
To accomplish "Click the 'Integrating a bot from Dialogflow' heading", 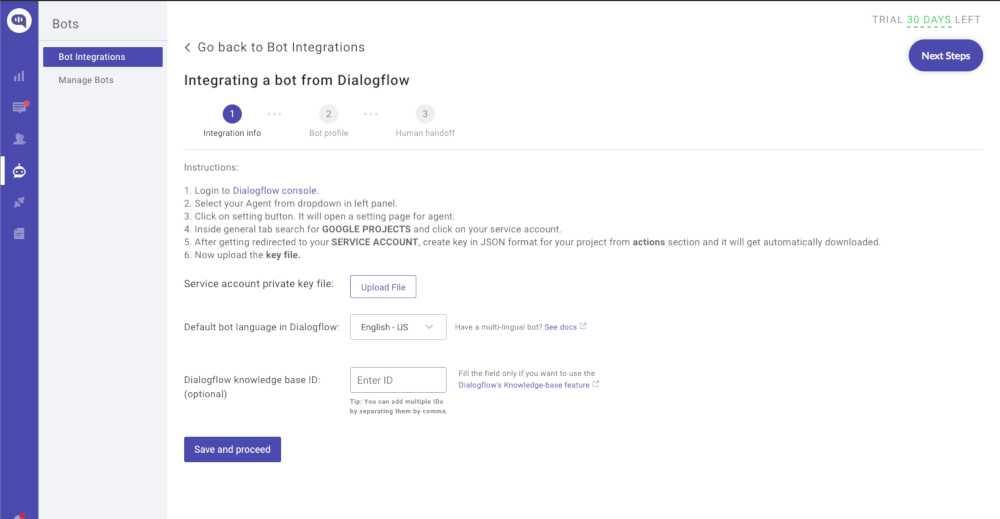I will point(297,80).
